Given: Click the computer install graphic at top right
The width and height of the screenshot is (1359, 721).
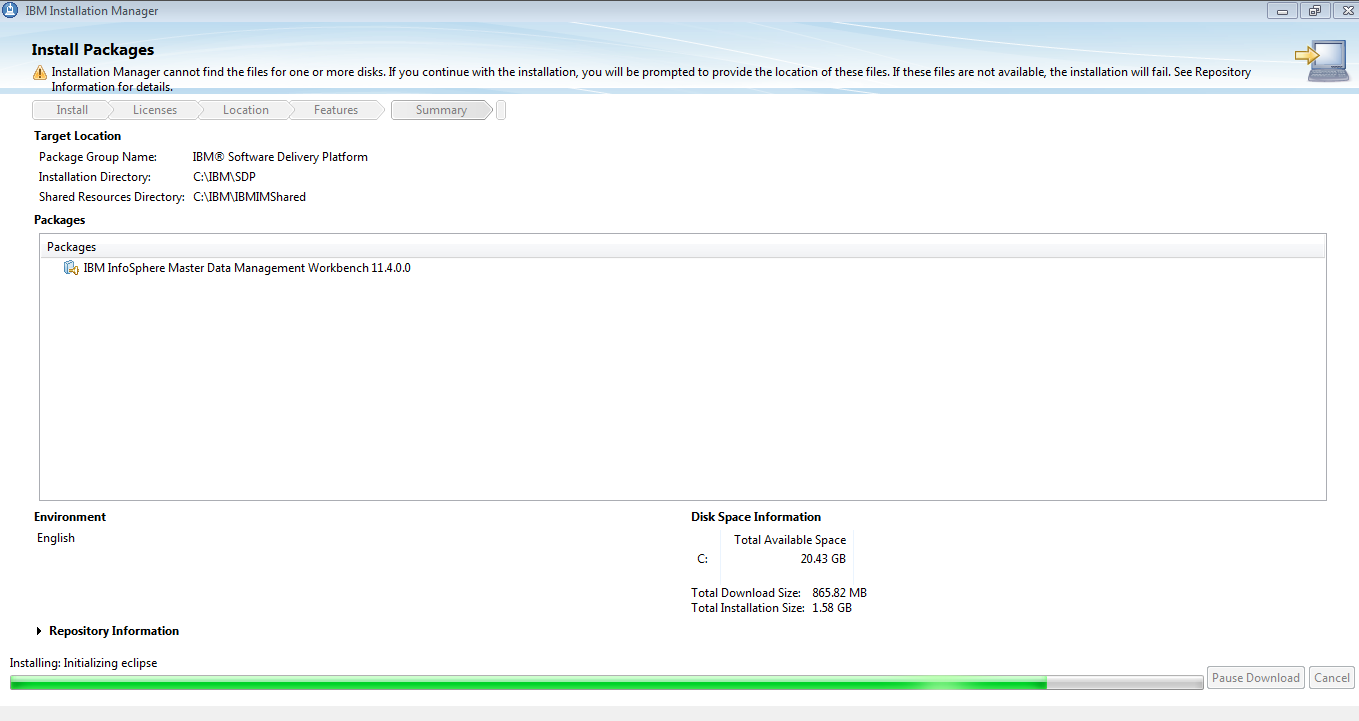Looking at the screenshot, I should [1321, 61].
